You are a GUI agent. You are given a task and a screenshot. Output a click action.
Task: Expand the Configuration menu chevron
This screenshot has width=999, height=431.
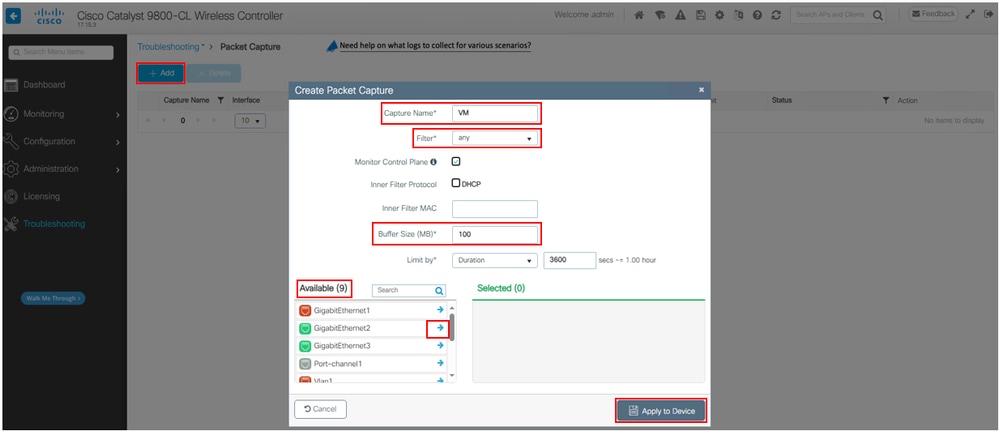[x=118, y=142]
